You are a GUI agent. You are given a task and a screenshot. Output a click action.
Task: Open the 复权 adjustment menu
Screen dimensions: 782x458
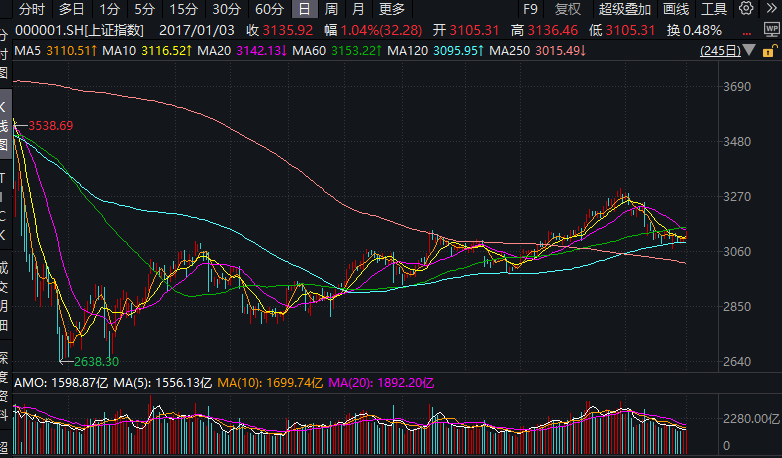[x=568, y=9]
